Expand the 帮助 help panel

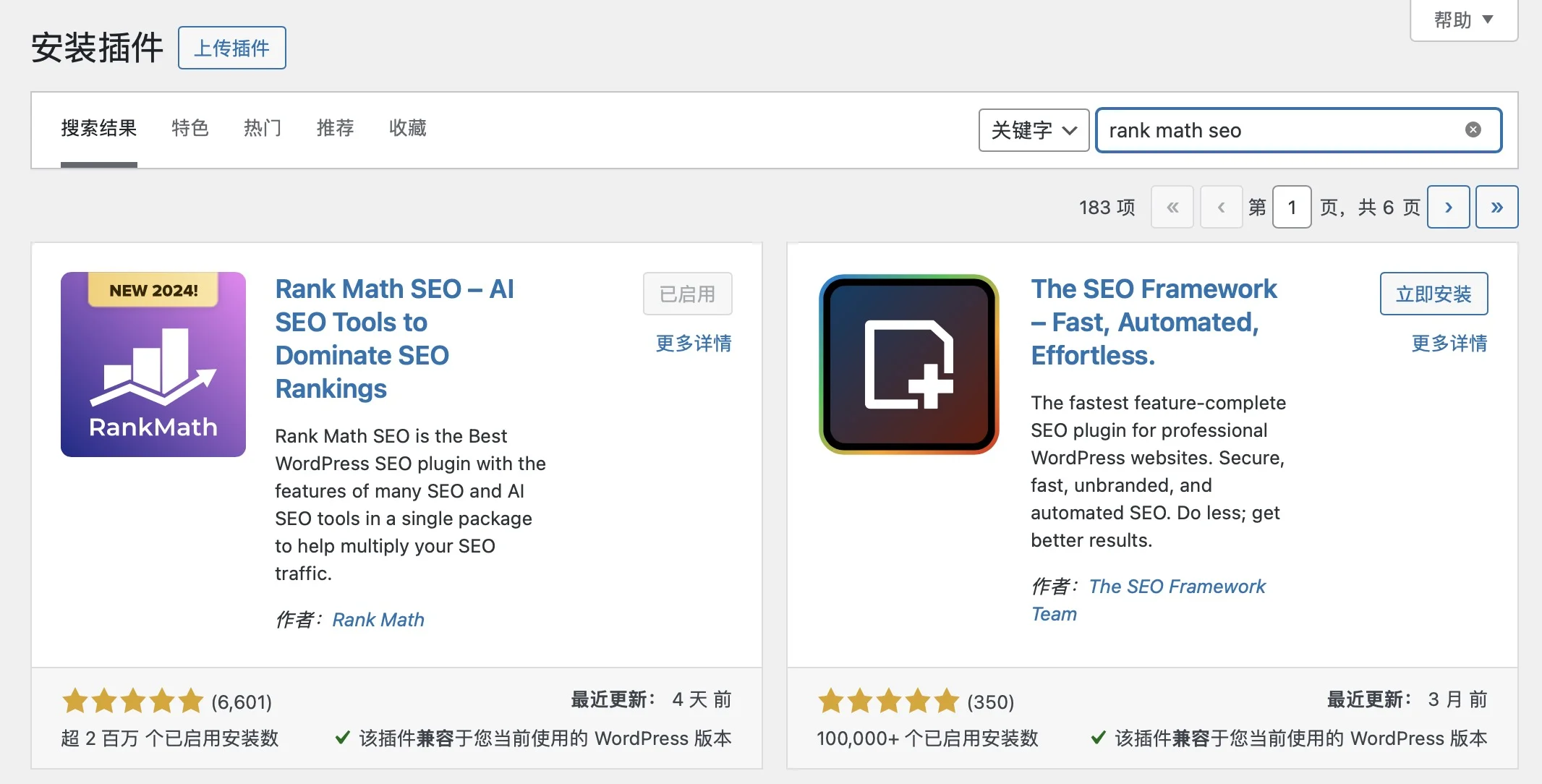(x=1464, y=20)
